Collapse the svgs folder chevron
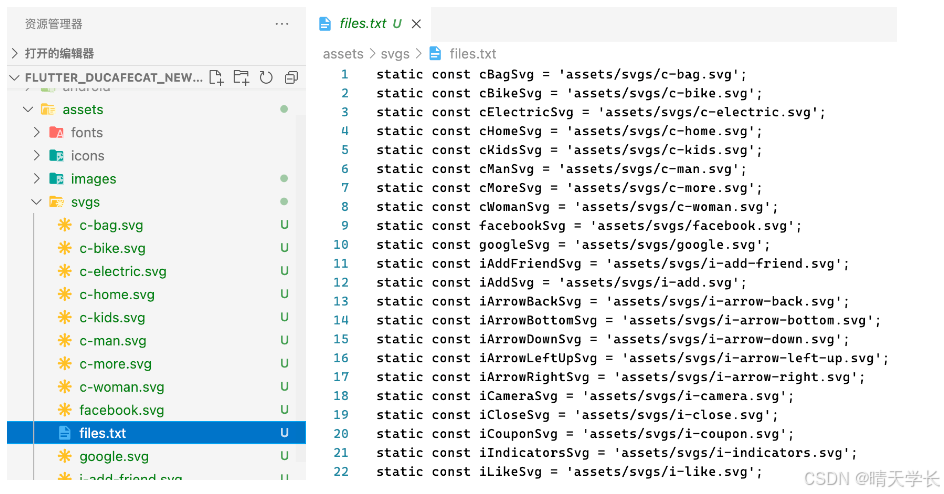This screenshot has width=944, height=494. point(37,202)
